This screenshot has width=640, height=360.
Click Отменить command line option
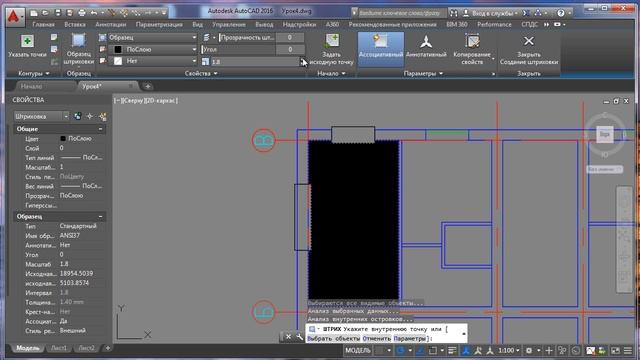(376, 339)
